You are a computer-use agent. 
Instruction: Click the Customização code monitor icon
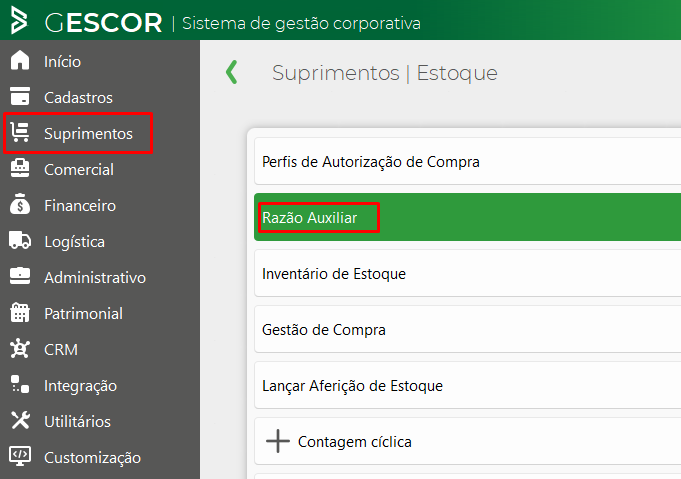[20, 457]
